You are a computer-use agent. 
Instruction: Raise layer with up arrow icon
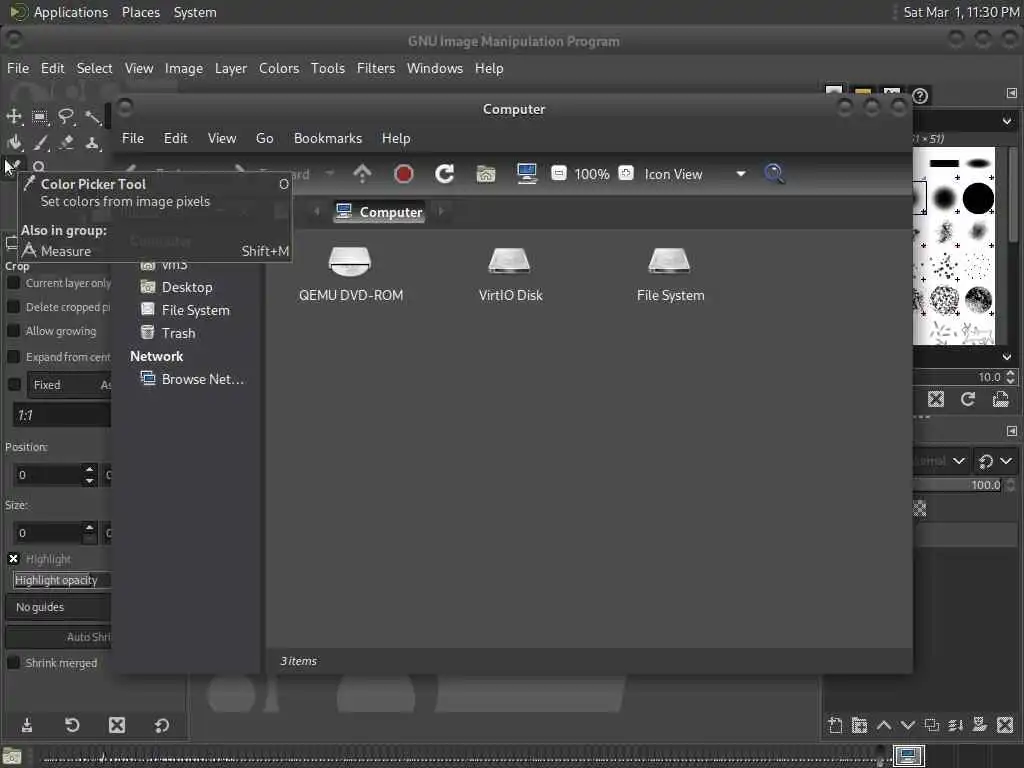coord(884,725)
